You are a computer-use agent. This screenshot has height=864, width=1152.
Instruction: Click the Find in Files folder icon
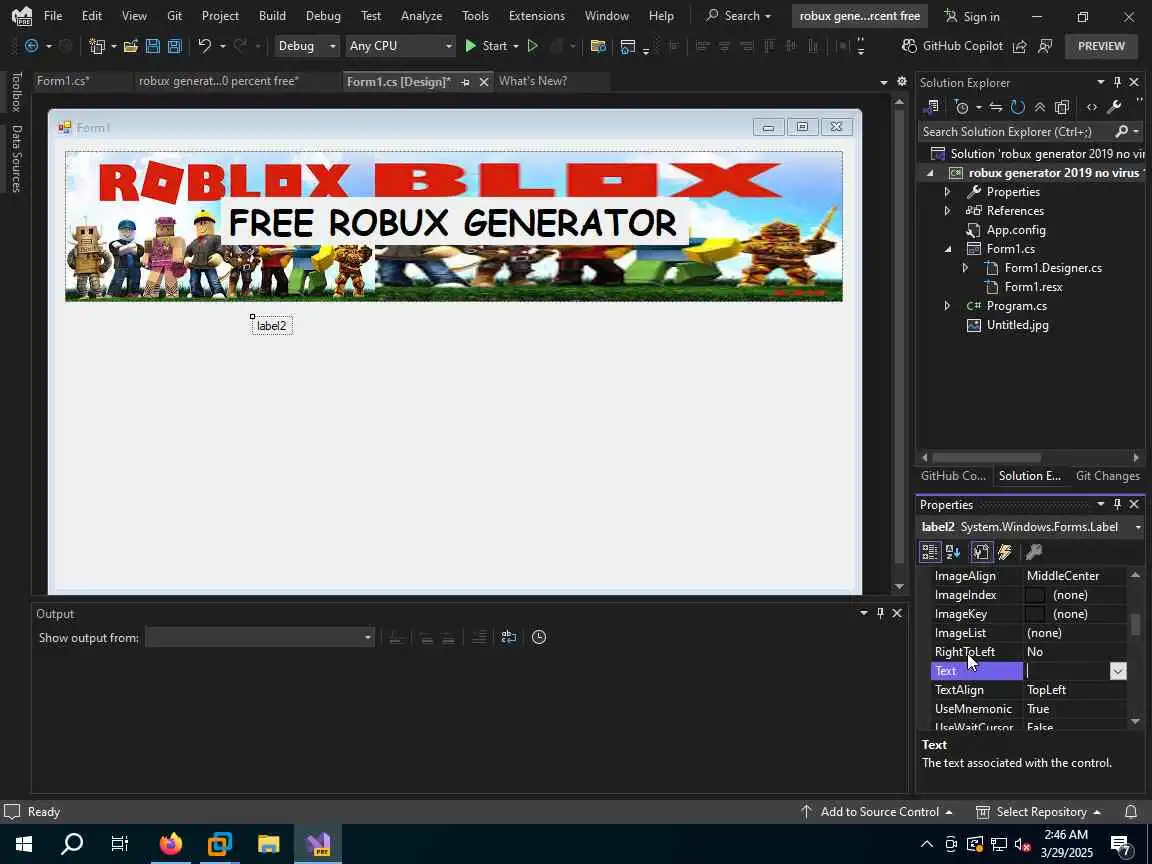[x=598, y=46]
